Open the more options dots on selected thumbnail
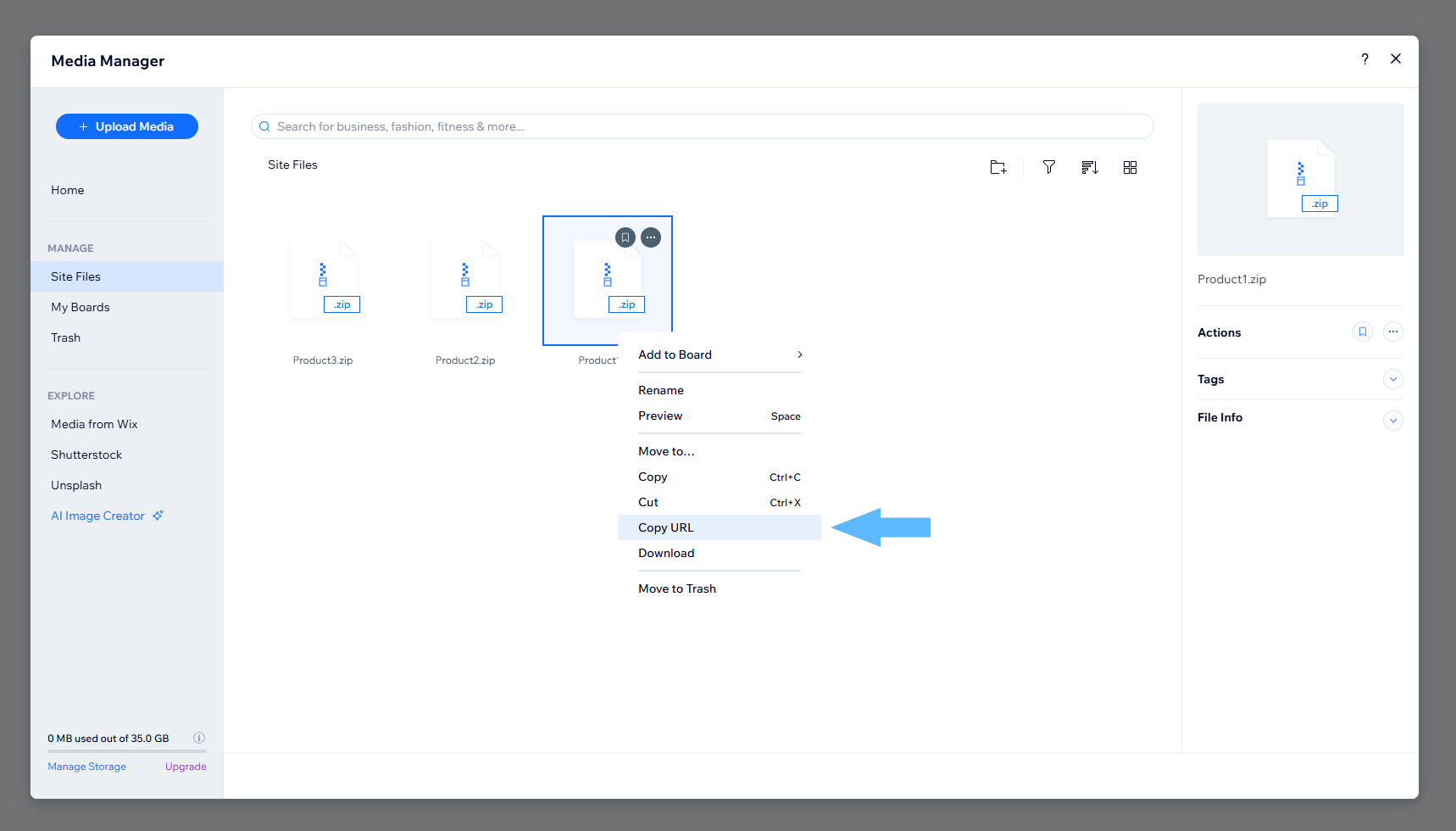Image resolution: width=1456 pixels, height=831 pixels. coord(651,237)
